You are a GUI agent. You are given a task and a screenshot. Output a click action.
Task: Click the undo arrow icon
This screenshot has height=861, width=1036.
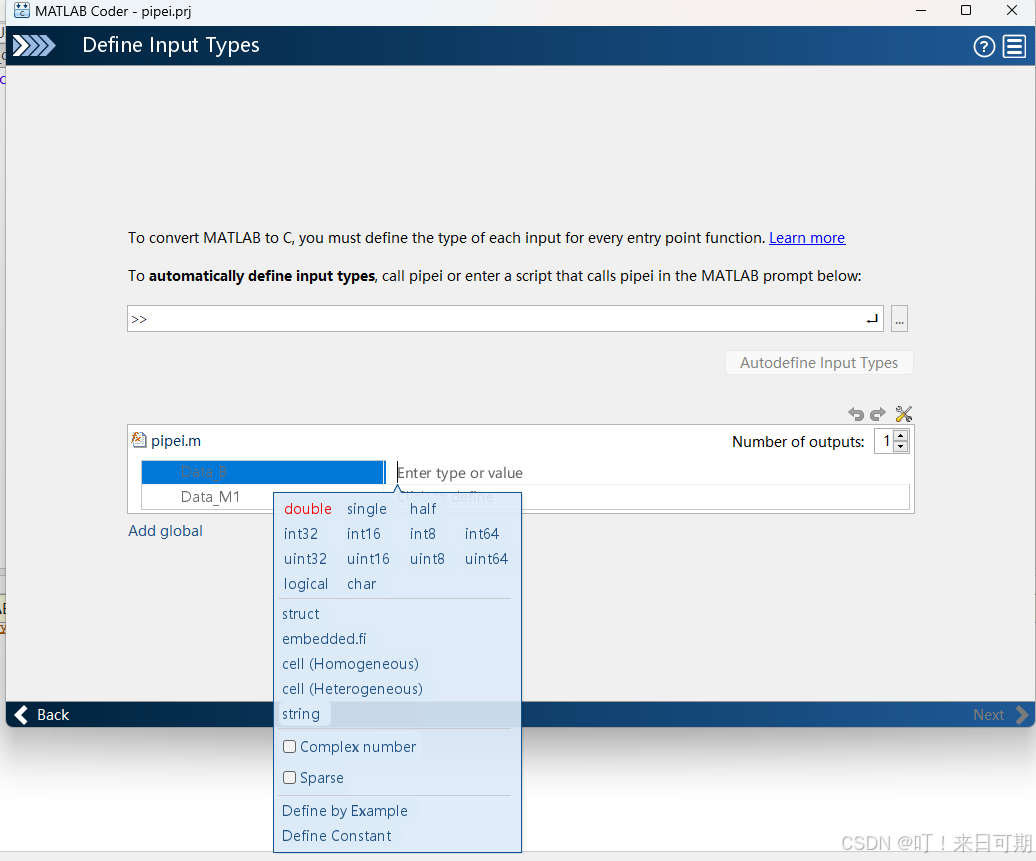pyautogui.click(x=856, y=414)
